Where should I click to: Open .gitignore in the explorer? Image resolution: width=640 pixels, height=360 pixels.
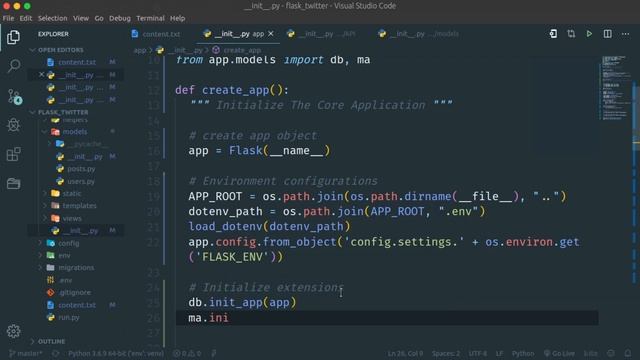[74, 292]
